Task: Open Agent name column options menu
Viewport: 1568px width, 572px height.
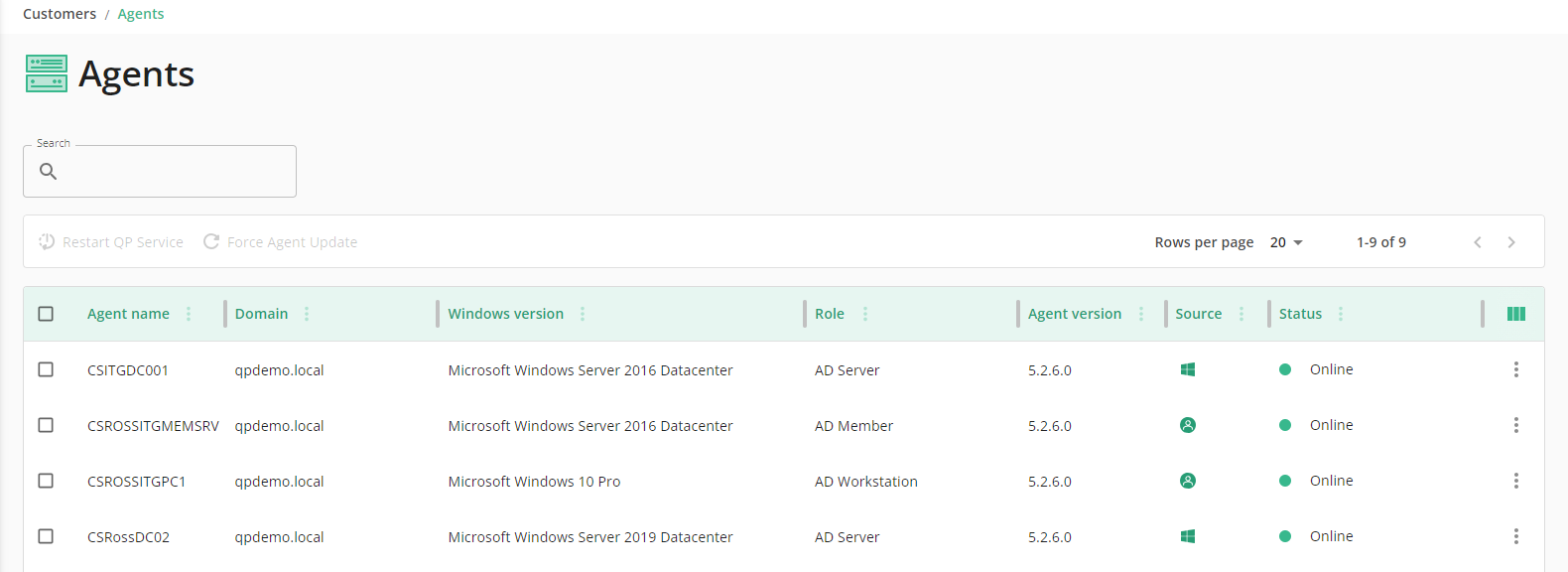Action: pyautogui.click(x=189, y=314)
